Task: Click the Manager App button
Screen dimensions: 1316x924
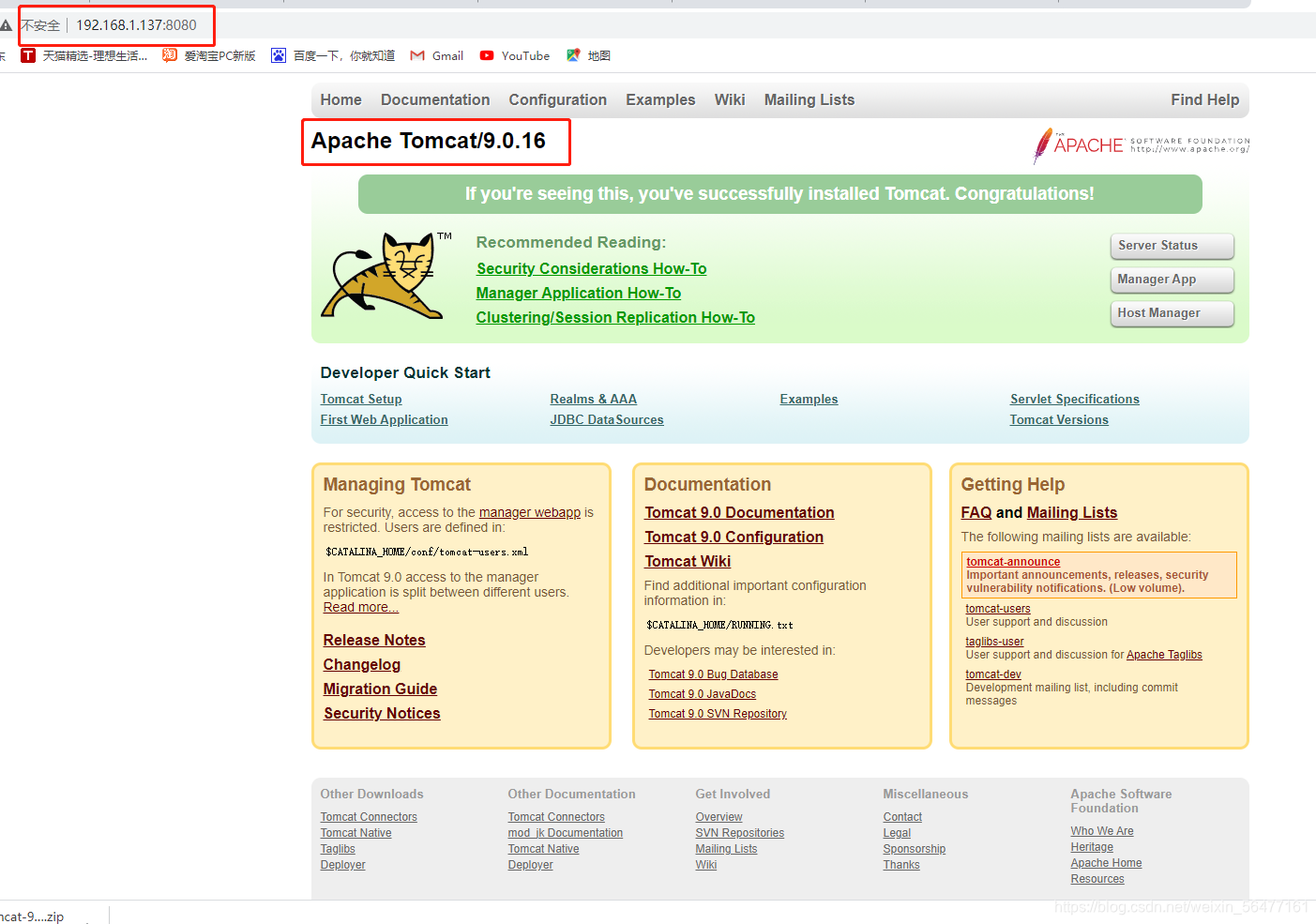Action: (x=1172, y=280)
